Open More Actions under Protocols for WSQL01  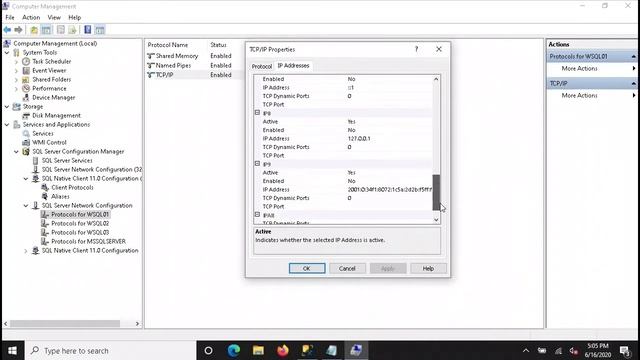click(579, 69)
